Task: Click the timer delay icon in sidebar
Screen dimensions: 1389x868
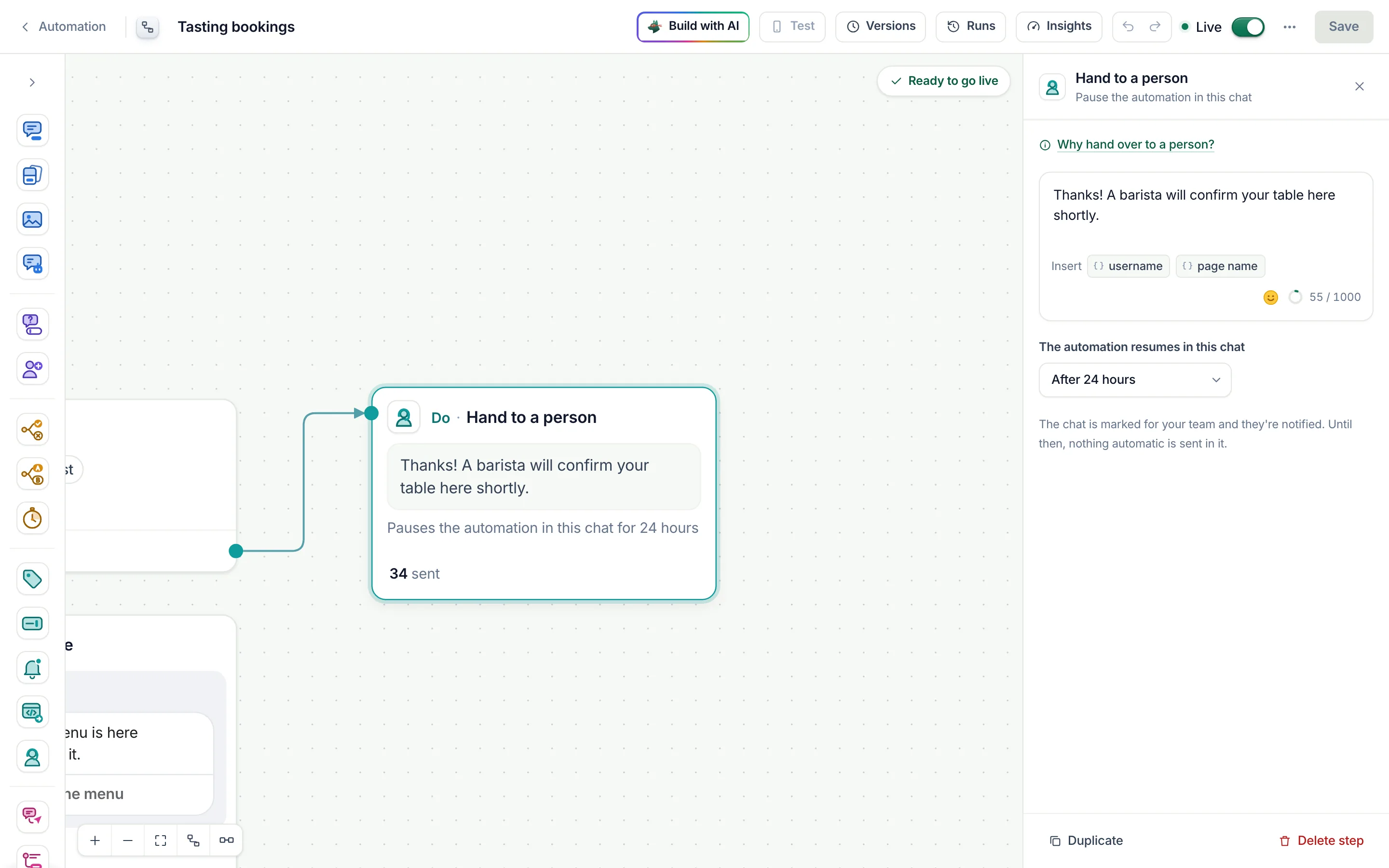Action: coord(32,518)
